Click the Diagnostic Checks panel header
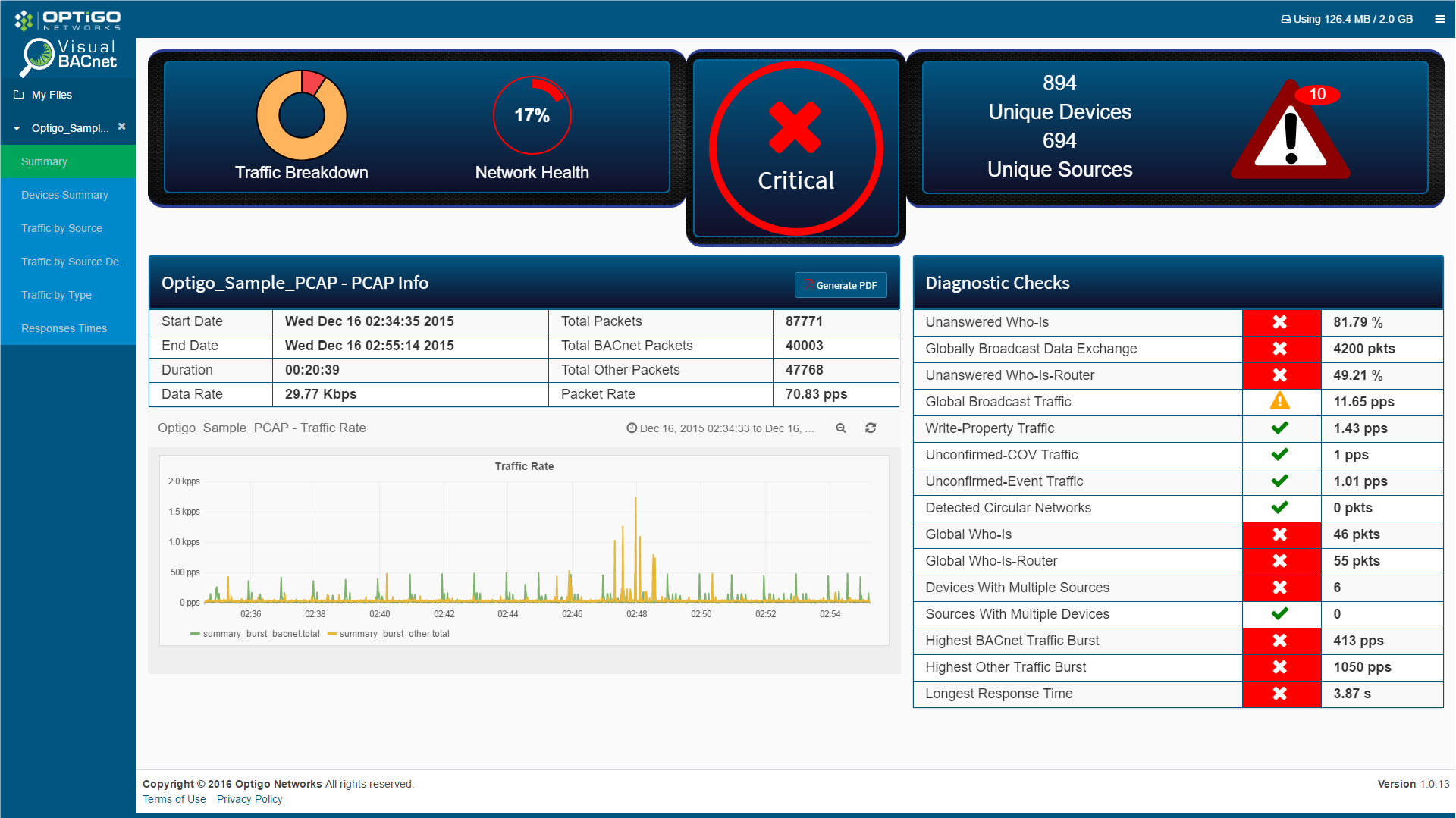The width and height of the screenshot is (1456, 818). click(1178, 283)
